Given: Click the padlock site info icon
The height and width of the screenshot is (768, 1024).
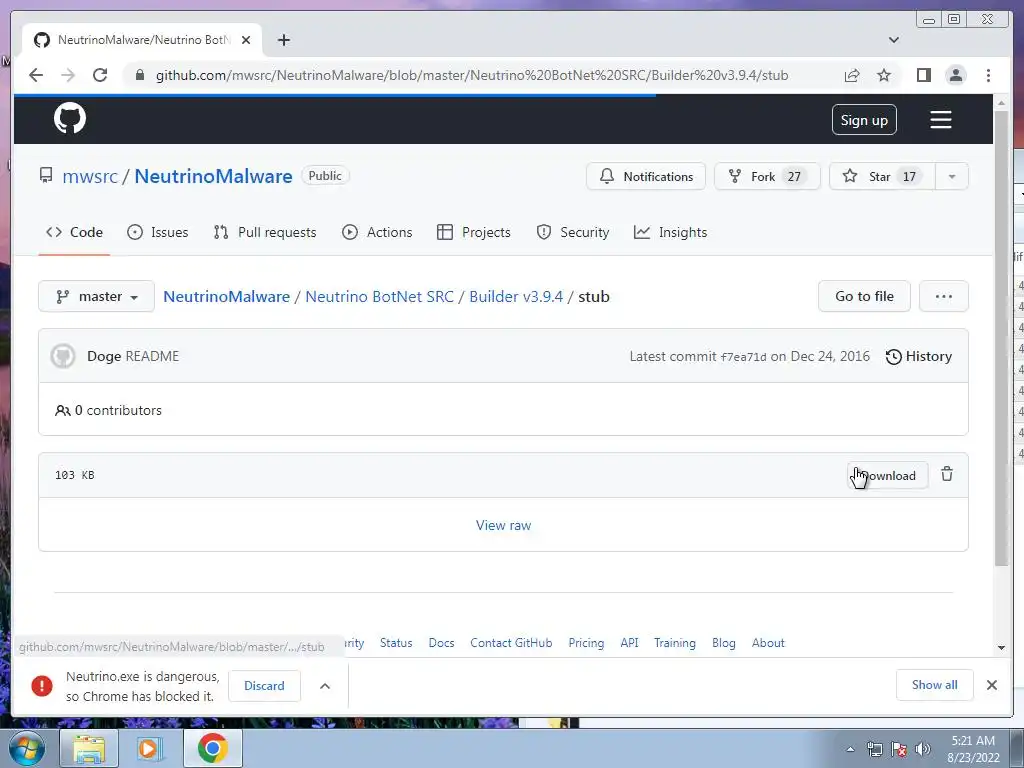Looking at the screenshot, I should click(x=139, y=75).
